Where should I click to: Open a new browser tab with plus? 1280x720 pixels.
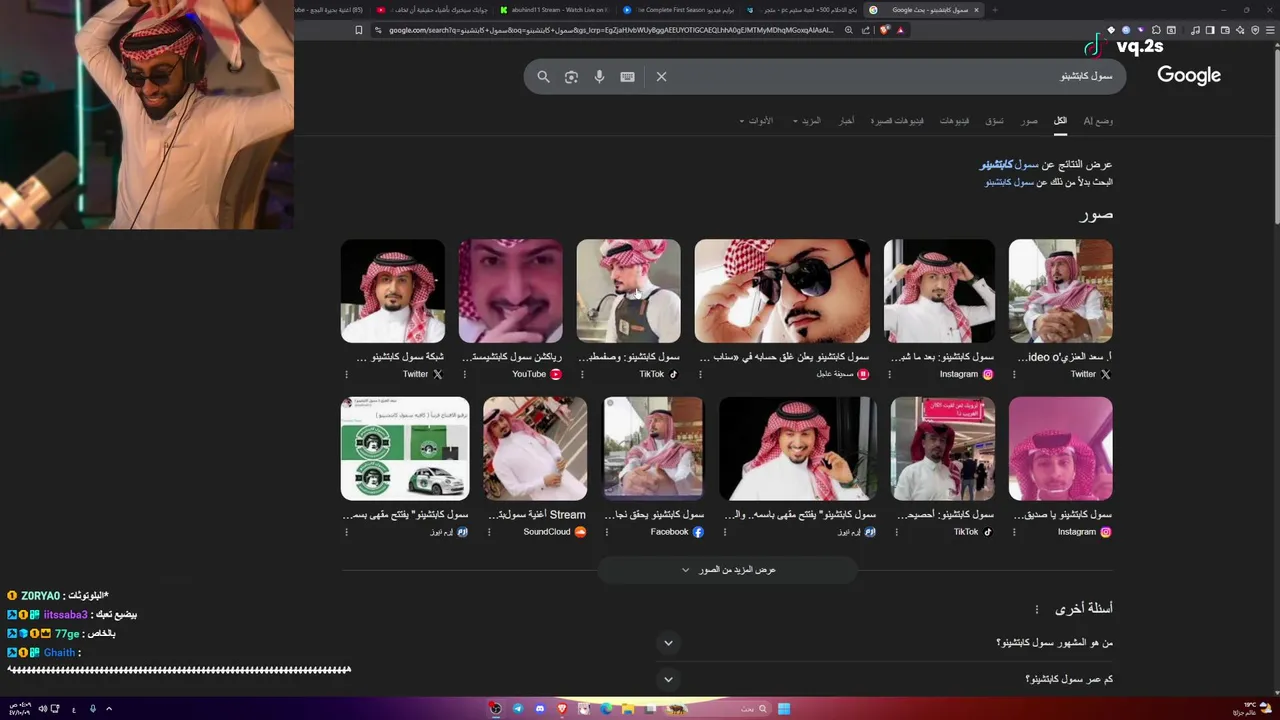pos(997,10)
